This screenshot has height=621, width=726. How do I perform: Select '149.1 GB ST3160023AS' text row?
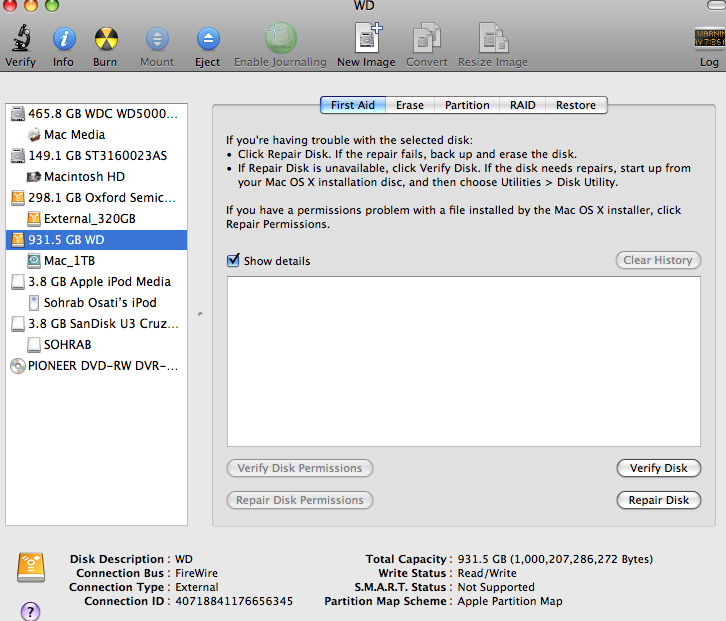pyautogui.click(x=98, y=156)
